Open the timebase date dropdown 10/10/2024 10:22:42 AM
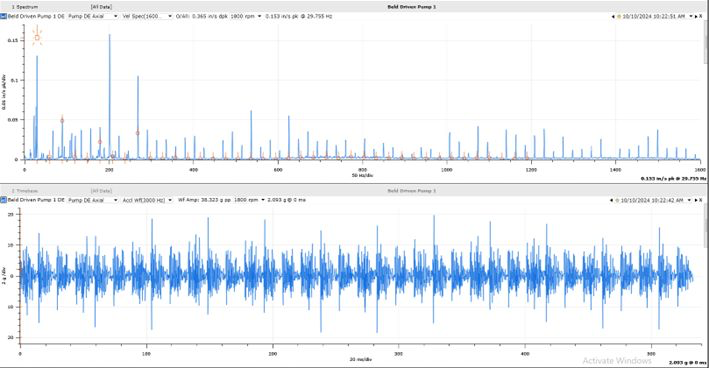The height and width of the screenshot is (368, 709). coord(655,200)
